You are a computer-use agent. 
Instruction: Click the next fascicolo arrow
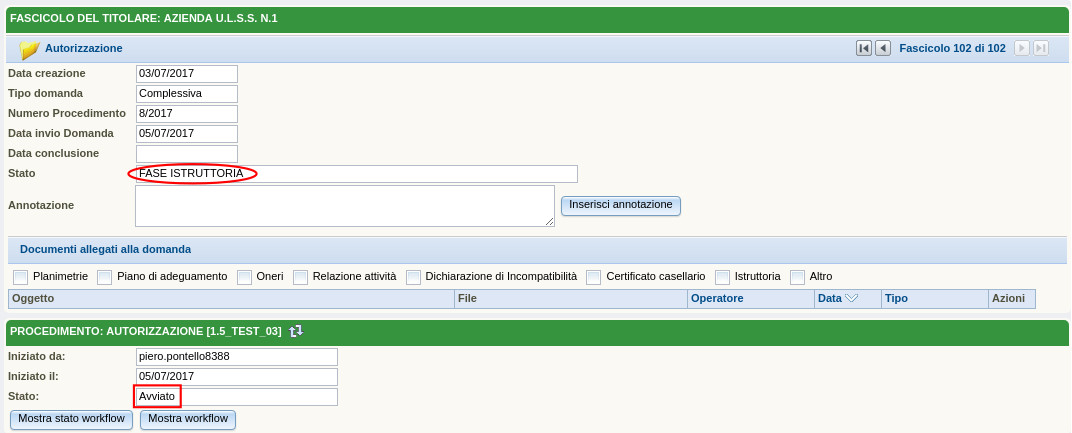1021,48
